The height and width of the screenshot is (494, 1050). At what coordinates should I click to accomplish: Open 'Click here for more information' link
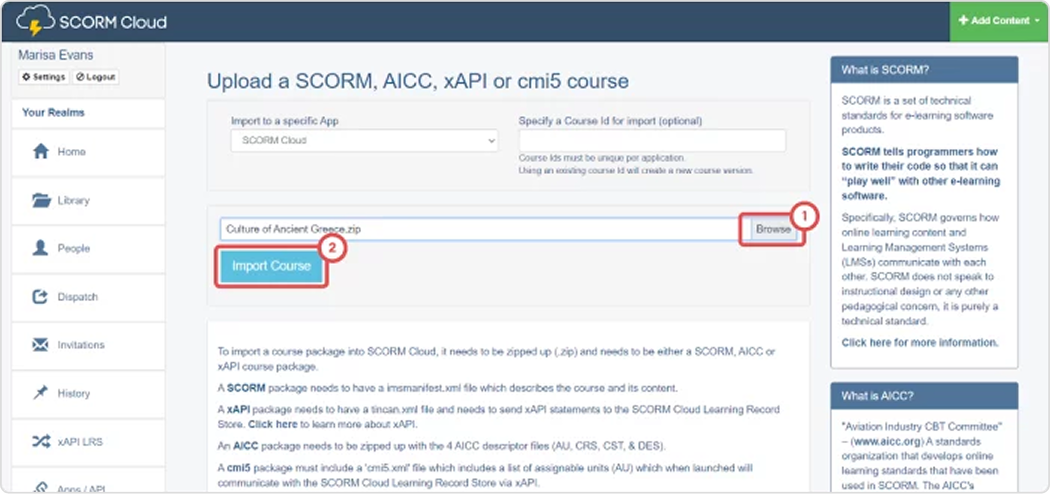click(x=919, y=343)
